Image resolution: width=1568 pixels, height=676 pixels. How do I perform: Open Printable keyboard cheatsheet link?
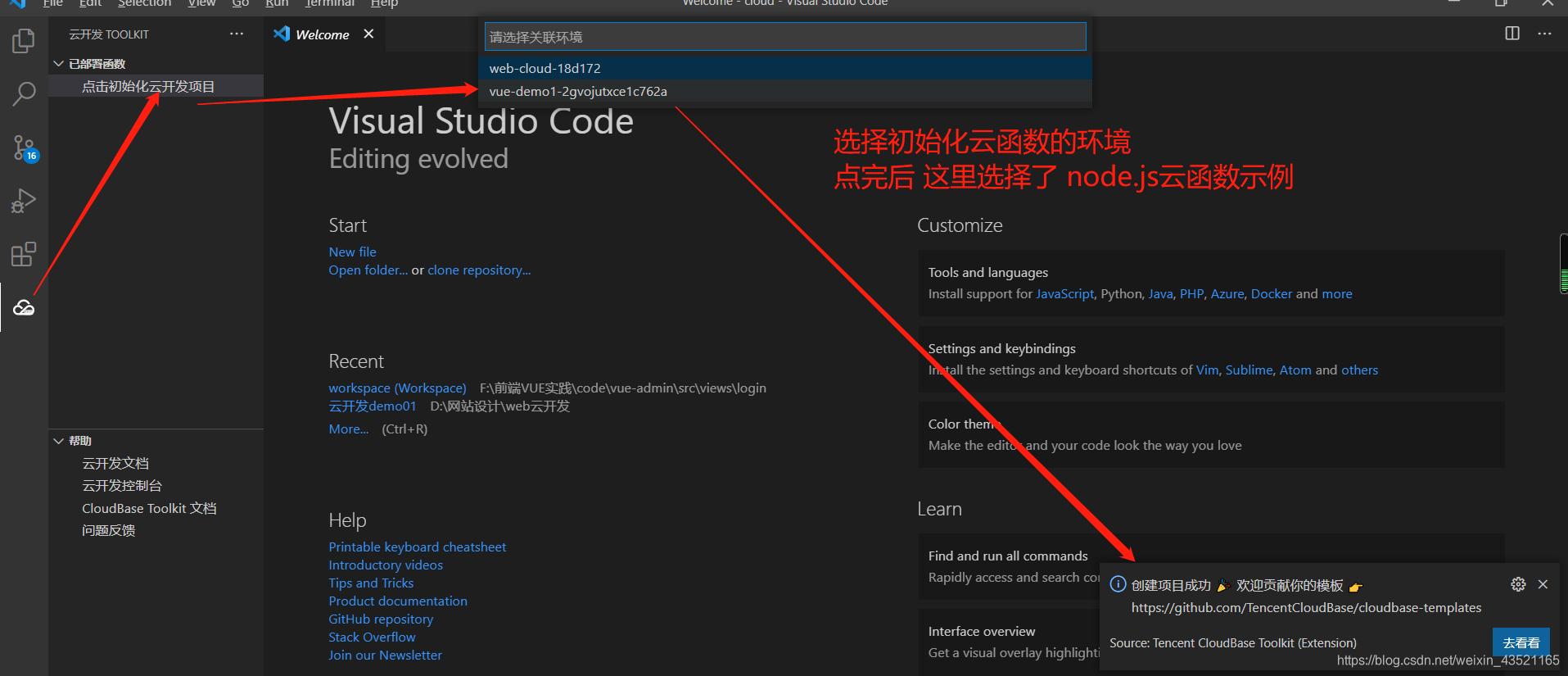417,547
